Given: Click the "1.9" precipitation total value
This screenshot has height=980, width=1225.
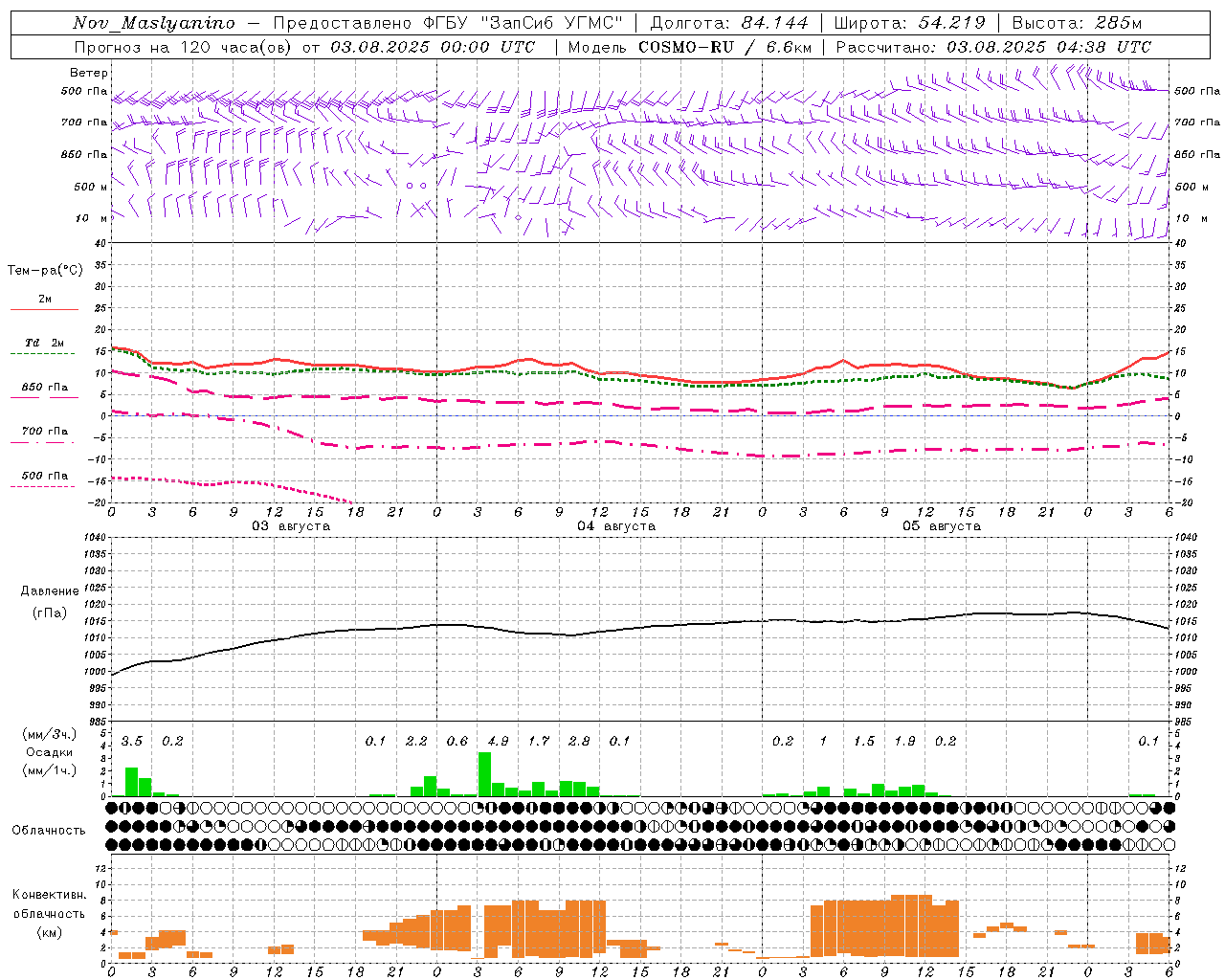Looking at the screenshot, I should click(x=904, y=741).
